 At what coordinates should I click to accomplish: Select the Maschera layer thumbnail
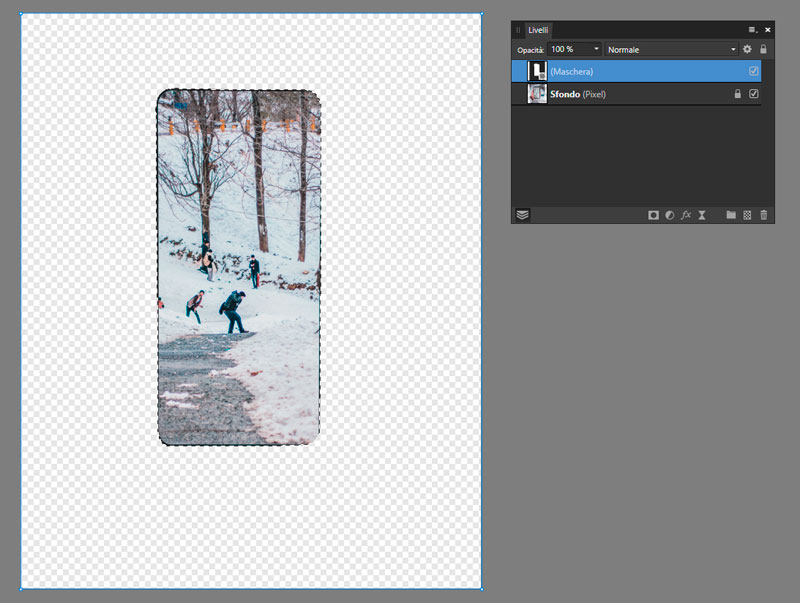point(537,71)
